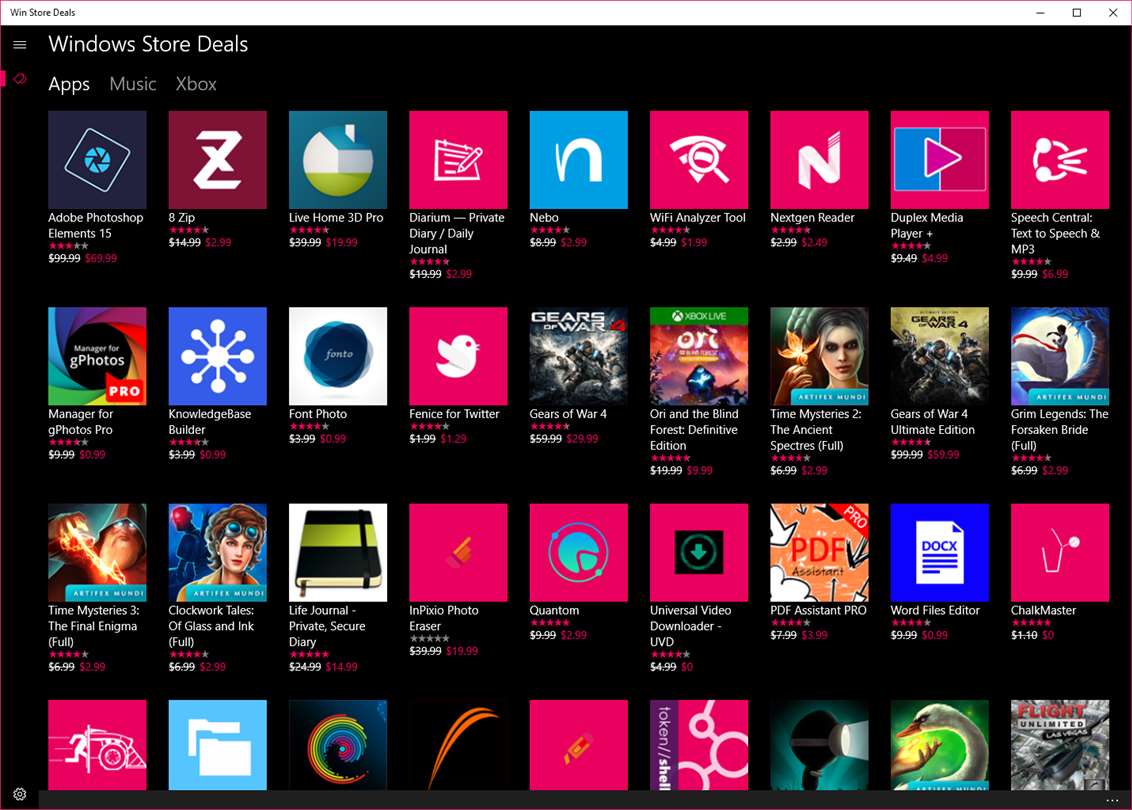This screenshot has width=1132, height=810.
Task: Open the more options ellipsis
Action: [x=1112, y=800]
